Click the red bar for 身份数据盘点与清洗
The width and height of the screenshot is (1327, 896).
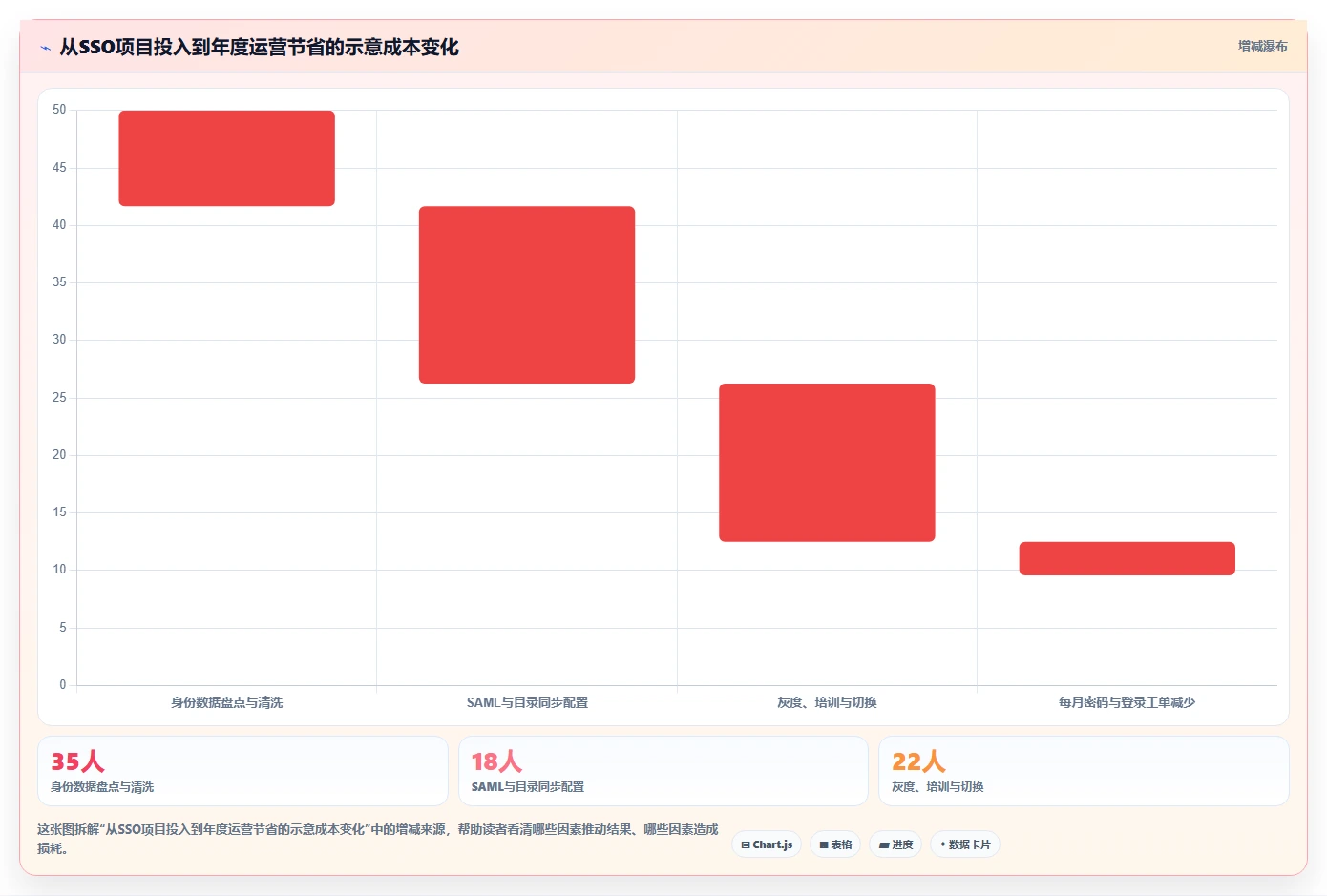coord(226,158)
